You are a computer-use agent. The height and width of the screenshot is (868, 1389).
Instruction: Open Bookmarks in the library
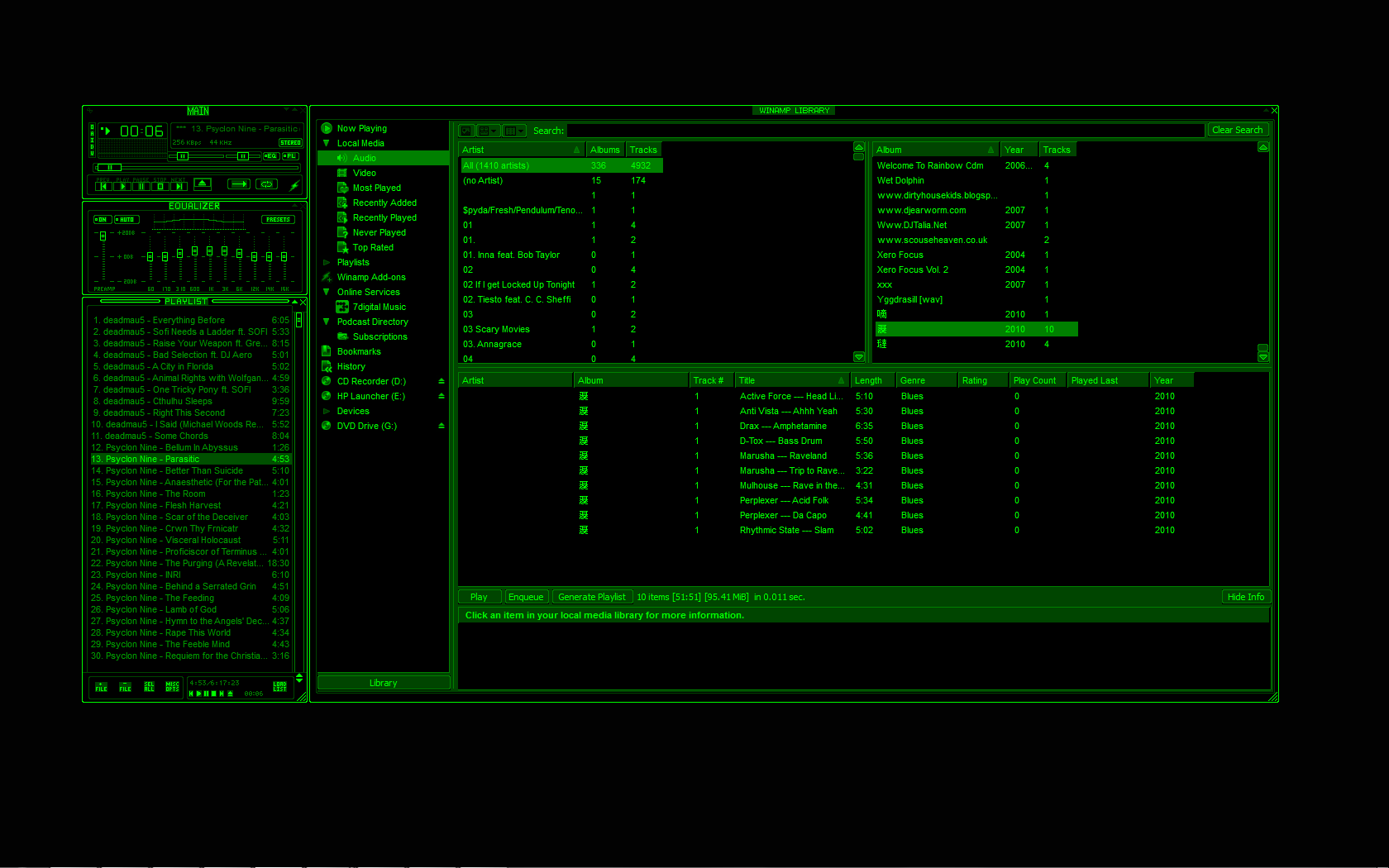(x=359, y=351)
